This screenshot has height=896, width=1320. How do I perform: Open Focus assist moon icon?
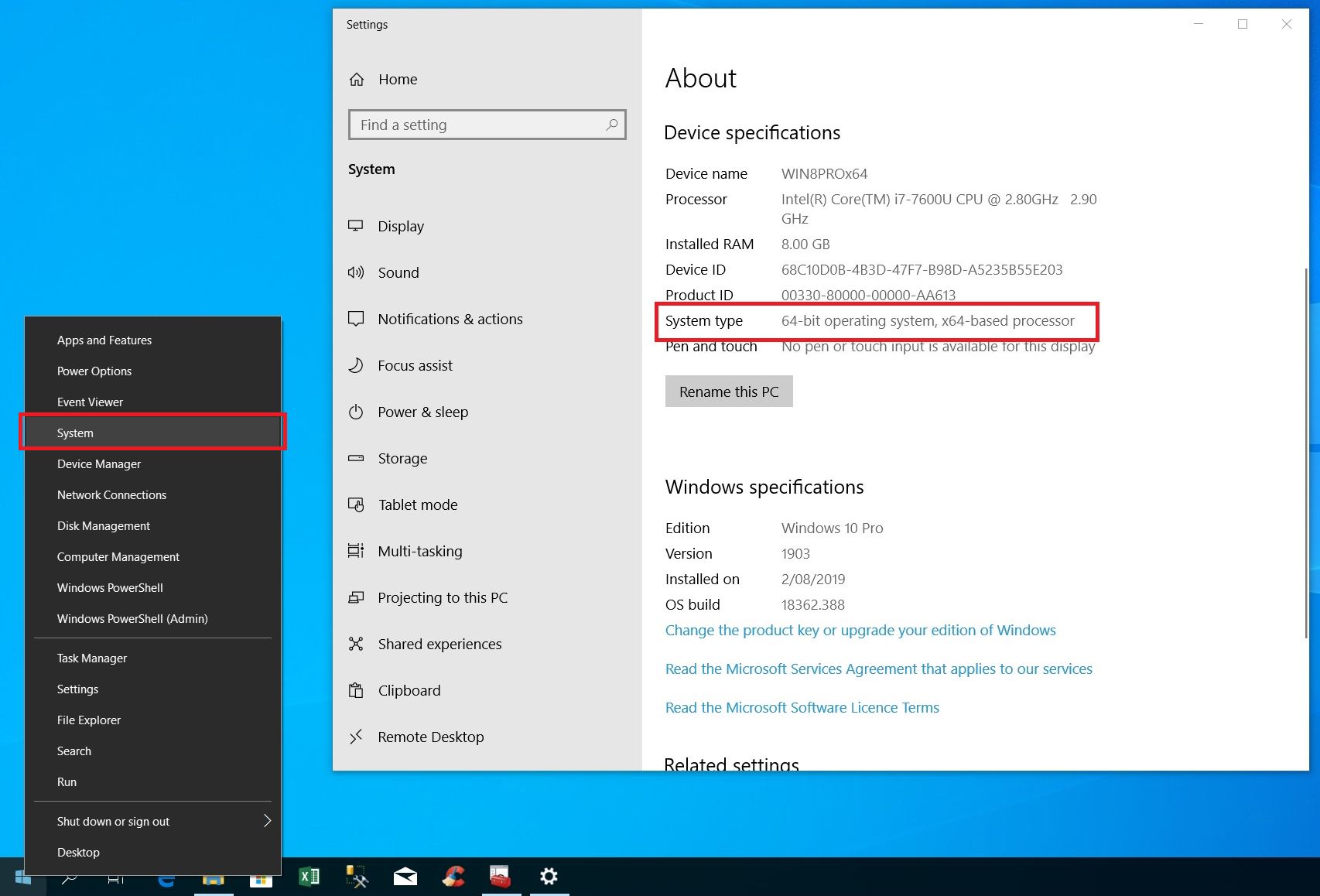click(356, 365)
